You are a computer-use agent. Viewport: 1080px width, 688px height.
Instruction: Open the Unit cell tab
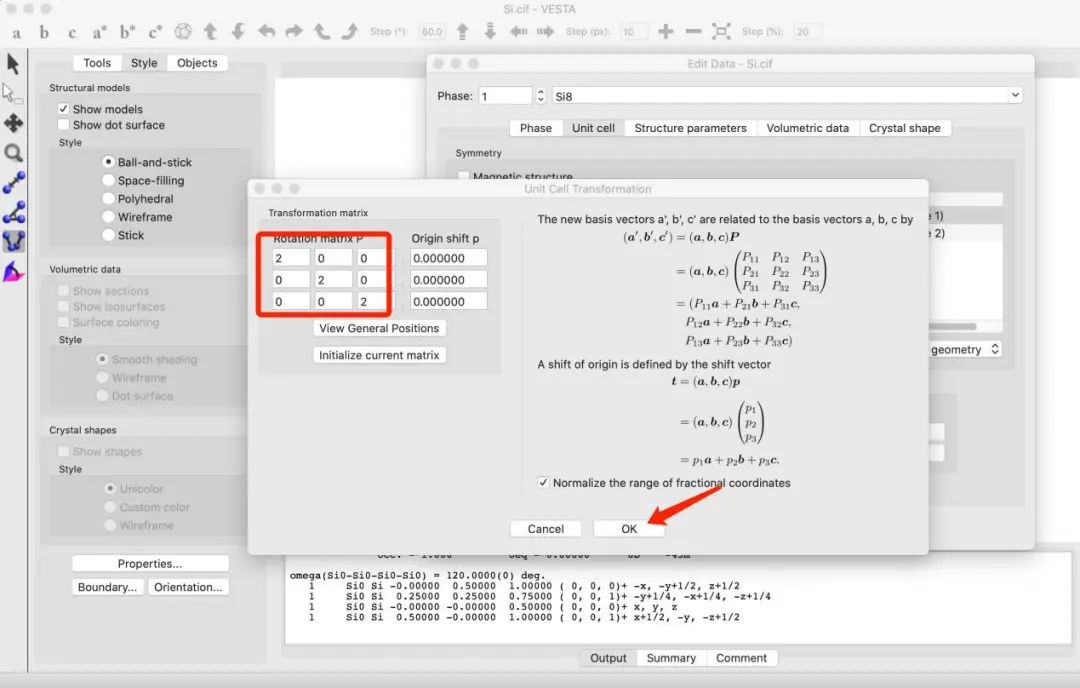(x=593, y=128)
